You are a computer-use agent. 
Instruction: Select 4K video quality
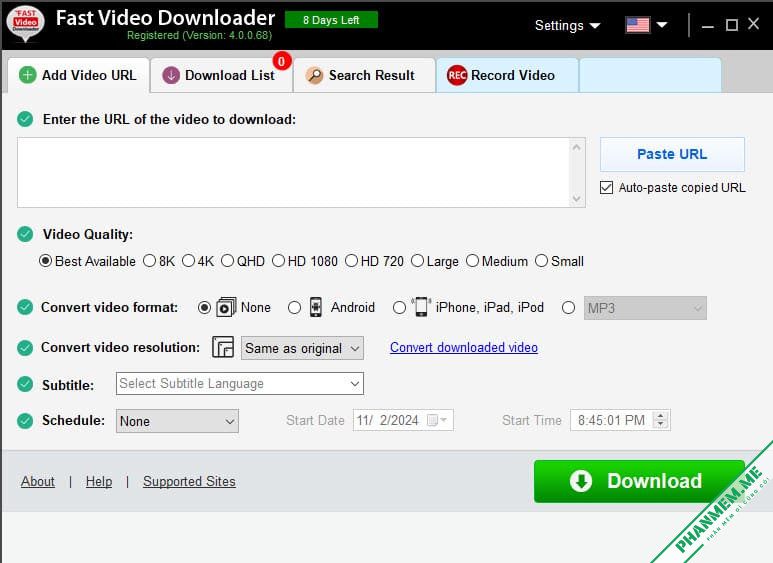(188, 261)
